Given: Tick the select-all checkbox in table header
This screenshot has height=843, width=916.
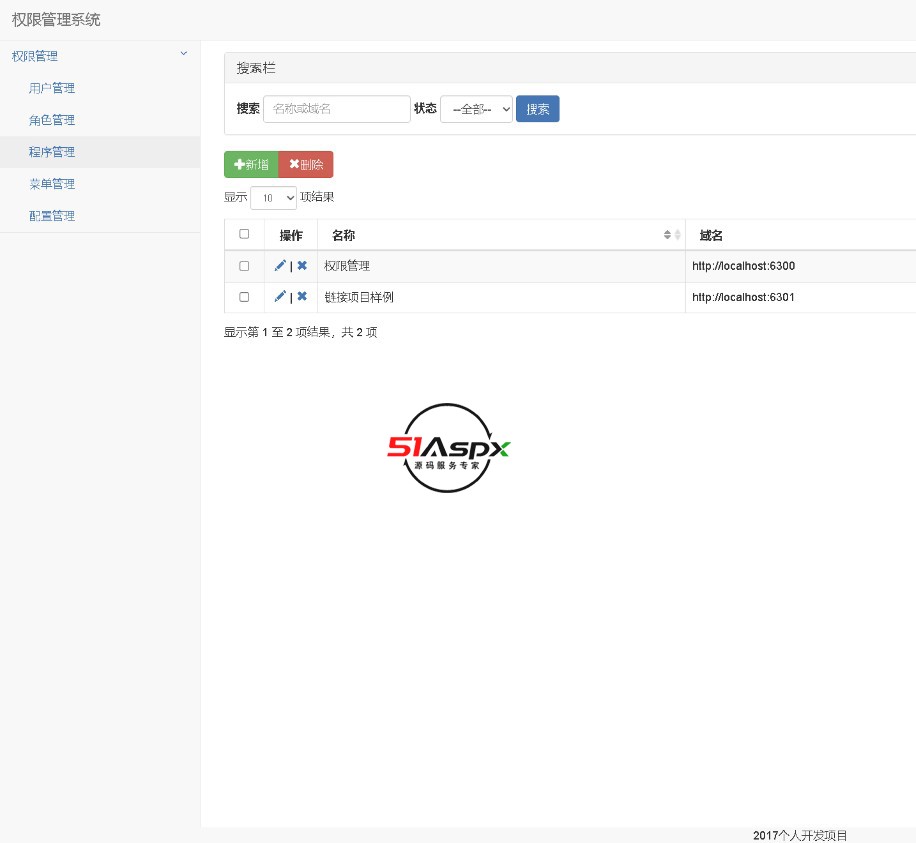Looking at the screenshot, I should click(x=244, y=234).
